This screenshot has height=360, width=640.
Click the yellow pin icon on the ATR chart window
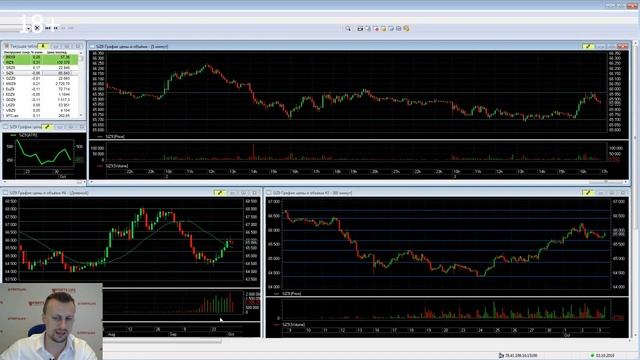47,127
